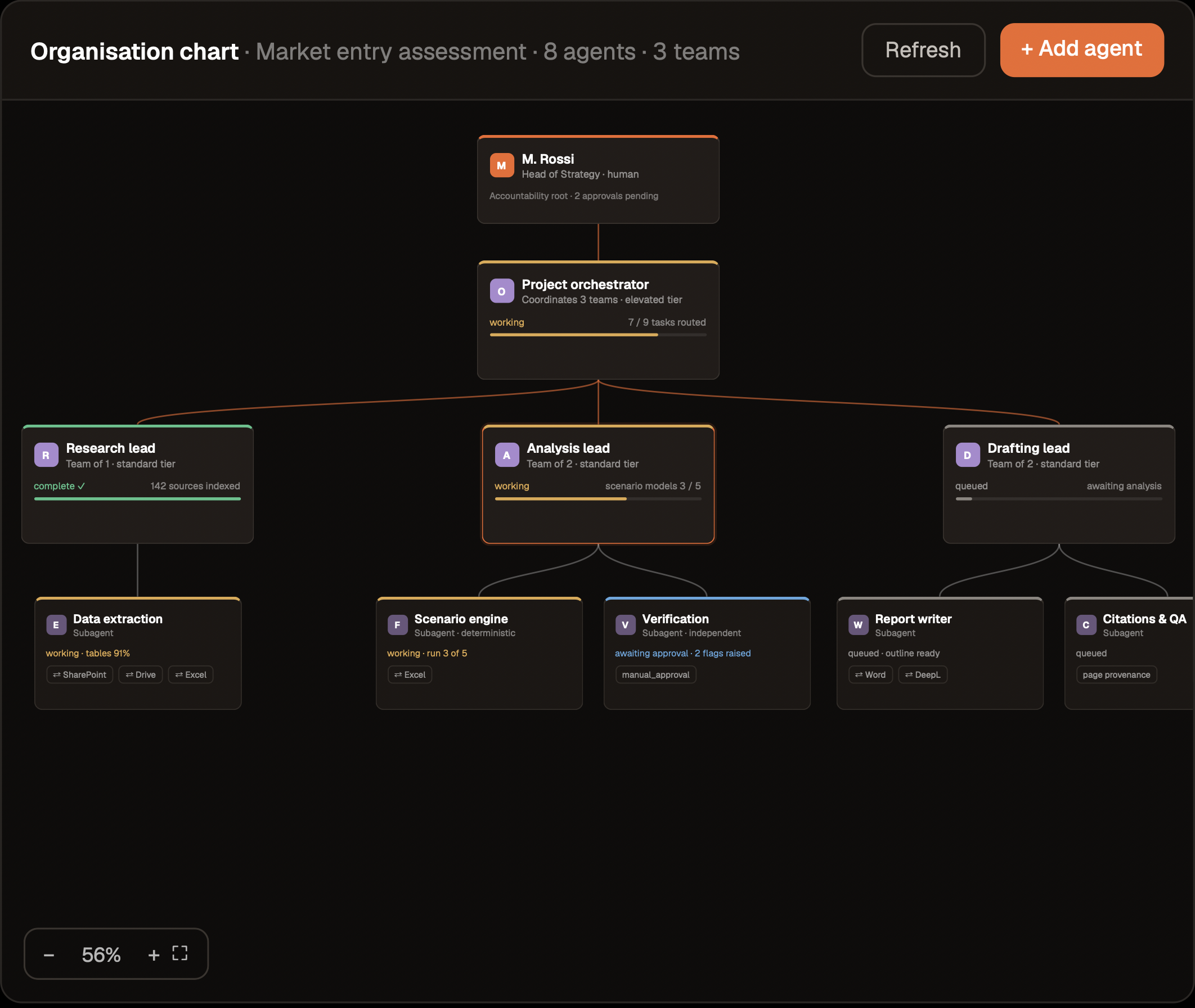This screenshot has height=1008, width=1195.
Task: Select the Drive connector chip
Action: 141,674
